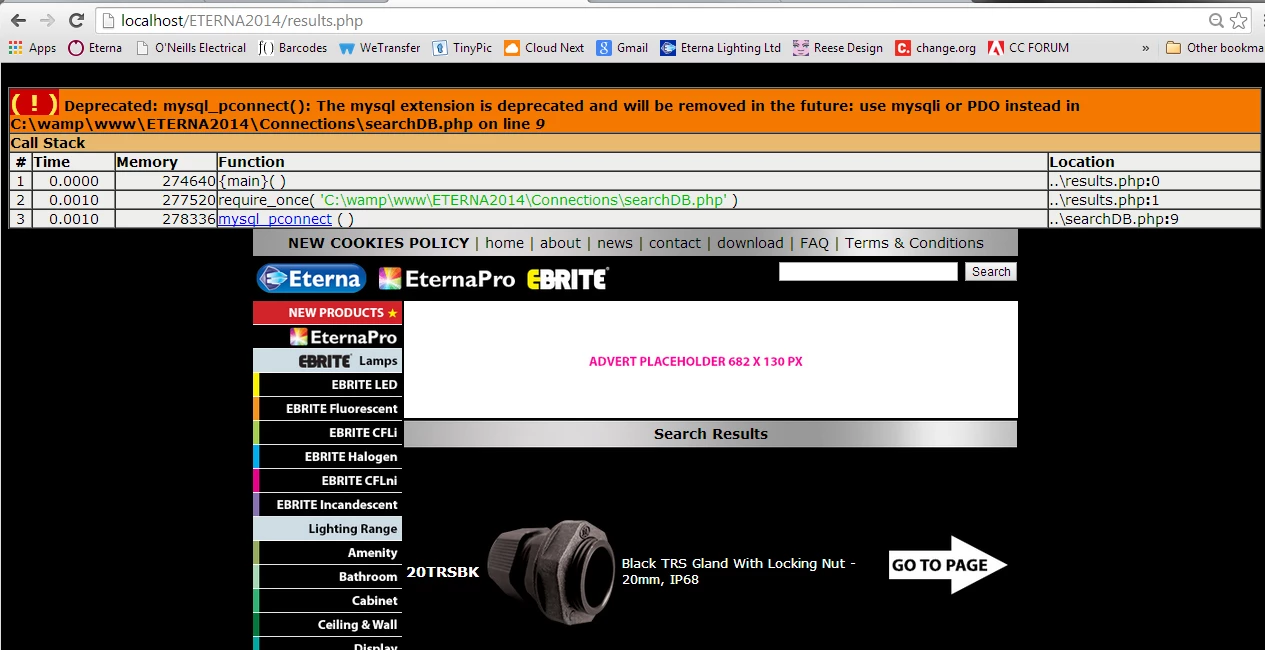The width and height of the screenshot is (1265, 650).
Task: Open the FAQ nav link
Action: point(814,243)
